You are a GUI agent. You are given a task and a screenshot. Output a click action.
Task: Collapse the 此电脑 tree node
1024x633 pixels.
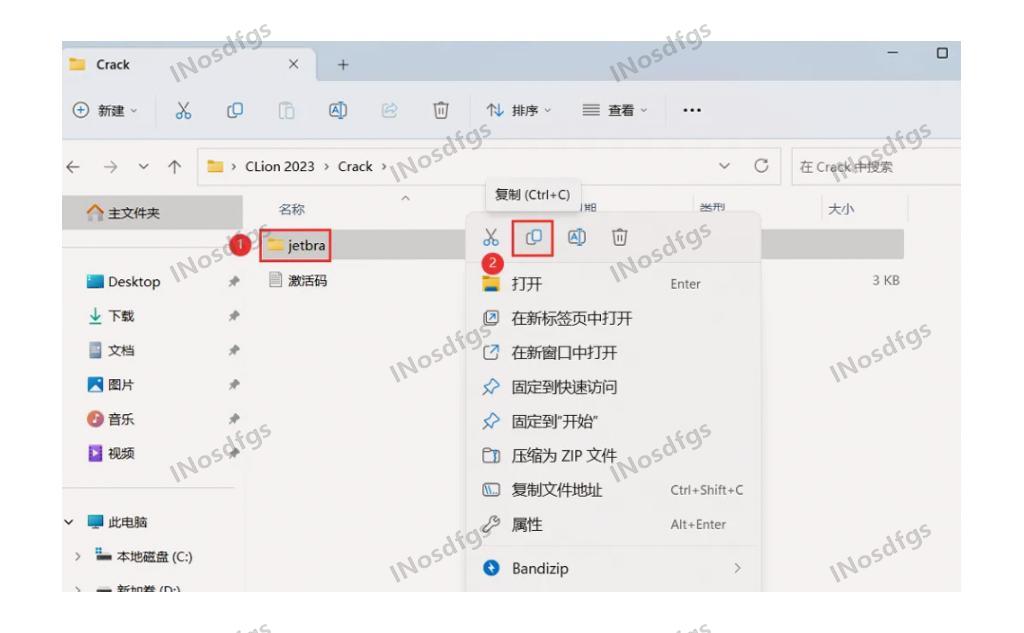[69, 522]
